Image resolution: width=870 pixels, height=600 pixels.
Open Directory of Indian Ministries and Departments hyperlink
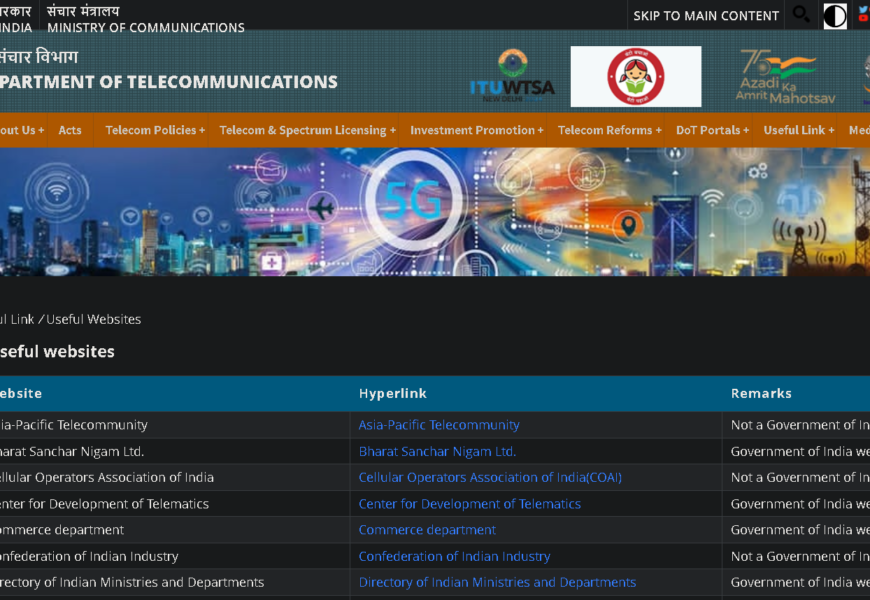coord(497,582)
